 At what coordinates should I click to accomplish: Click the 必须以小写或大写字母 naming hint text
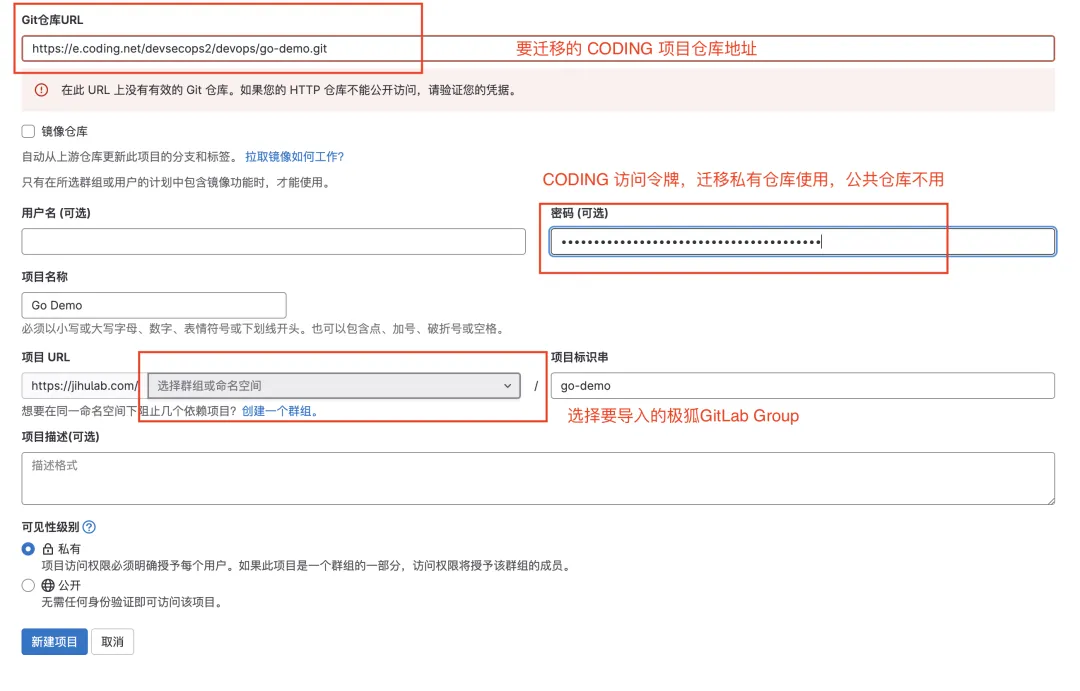click(x=264, y=329)
